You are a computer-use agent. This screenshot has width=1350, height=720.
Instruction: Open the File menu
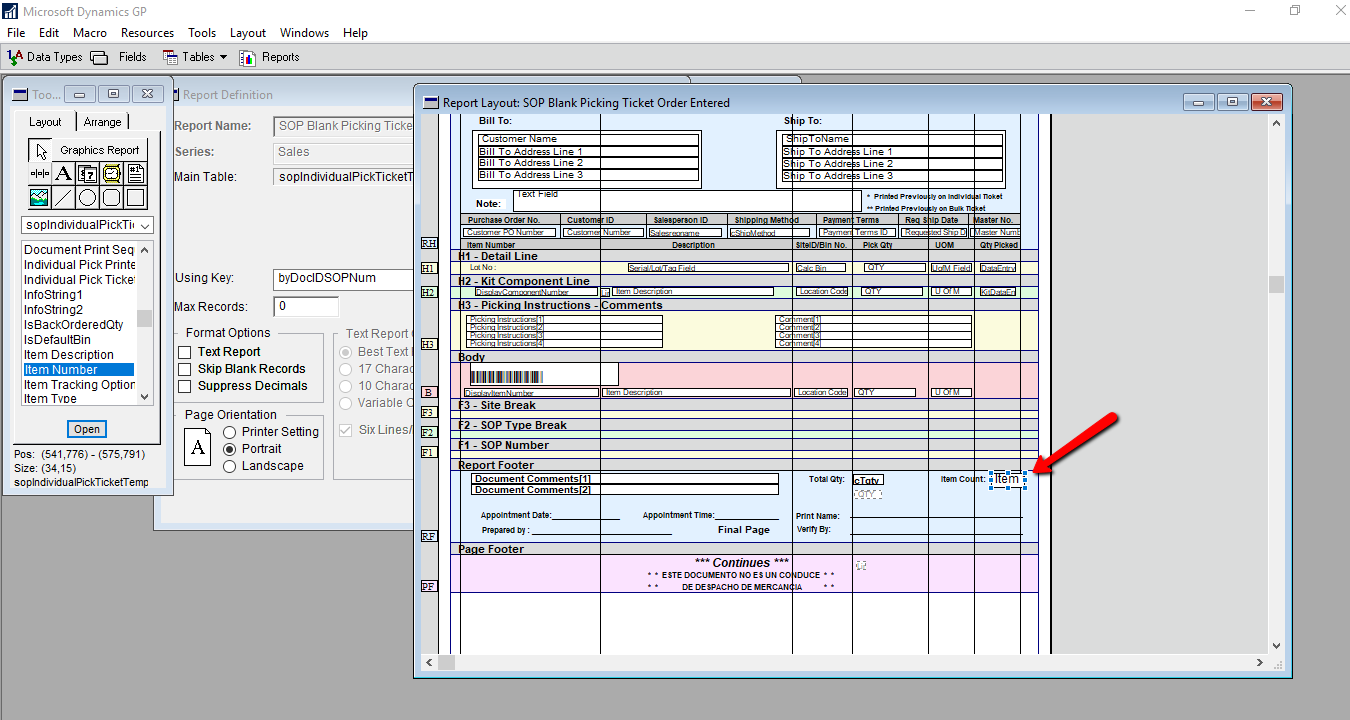(x=16, y=33)
